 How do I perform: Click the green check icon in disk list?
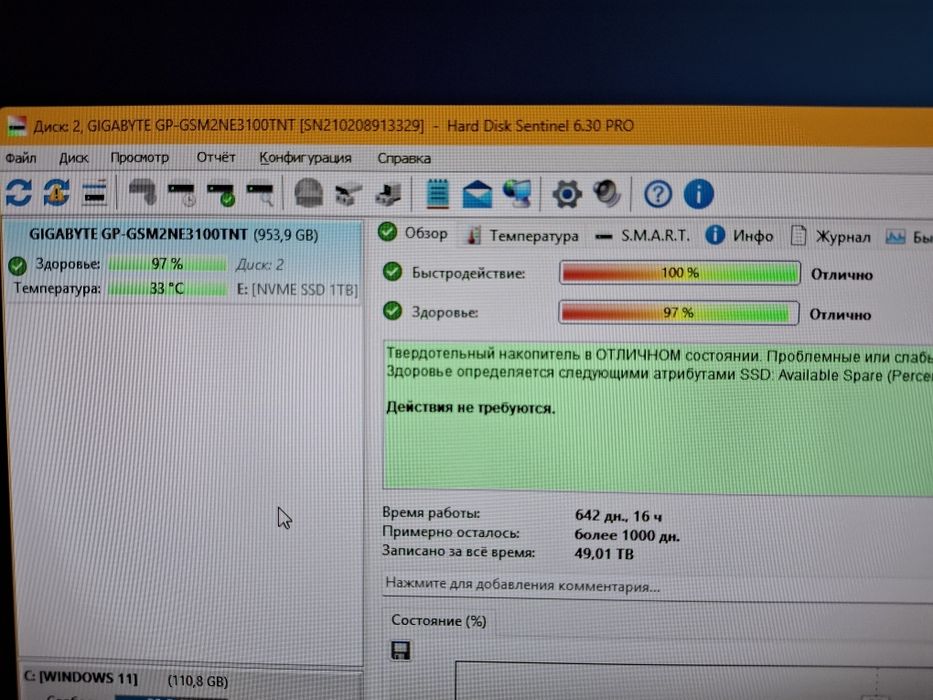click(17, 265)
